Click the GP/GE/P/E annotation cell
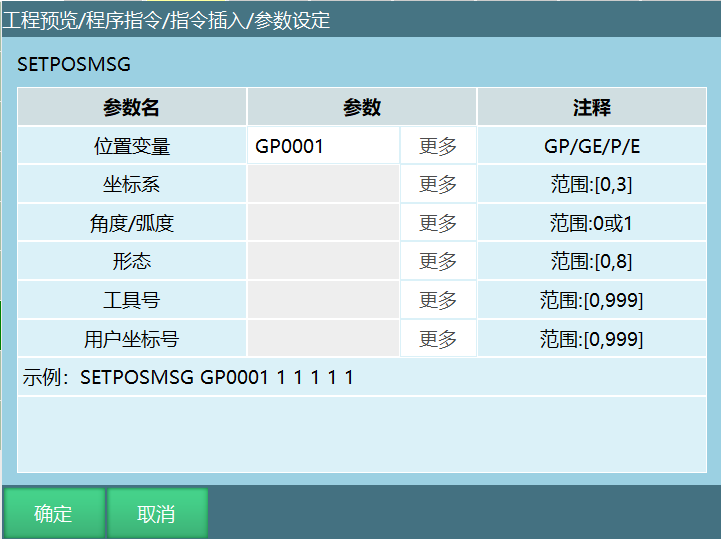The image size is (721, 539). pos(591,146)
